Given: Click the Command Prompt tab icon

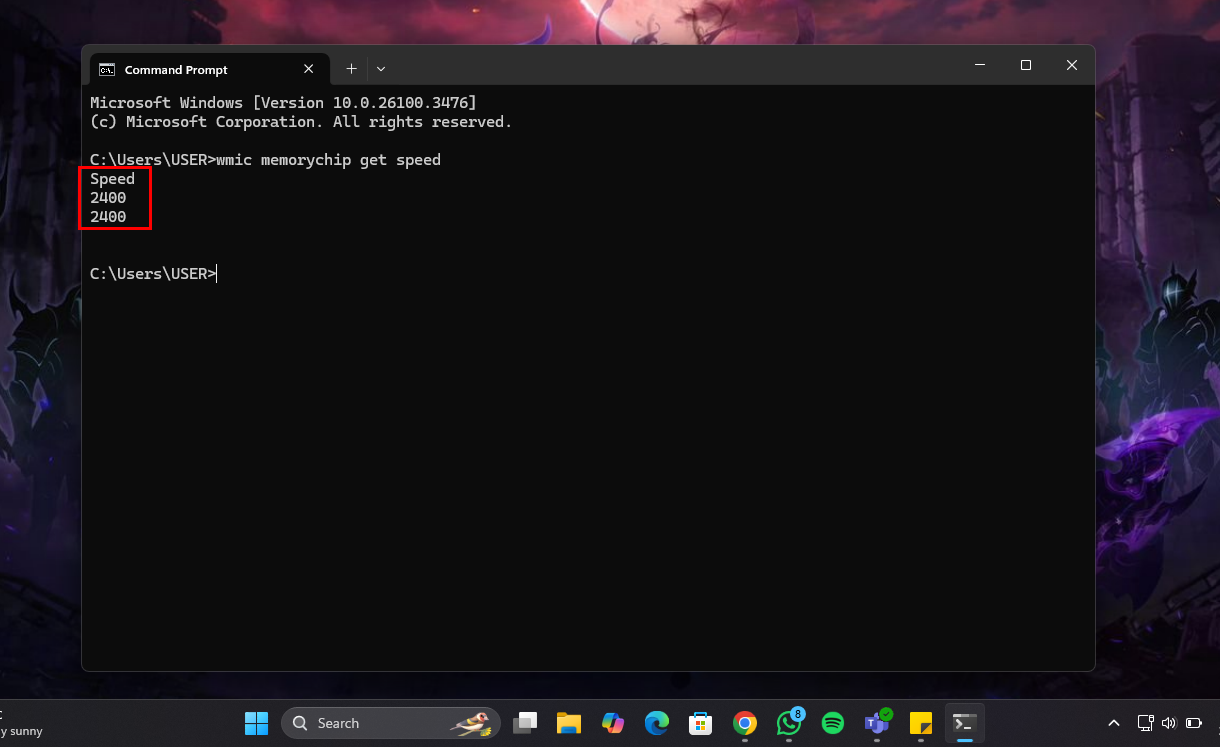Looking at the screenshot, I should (x=106, y=69).
